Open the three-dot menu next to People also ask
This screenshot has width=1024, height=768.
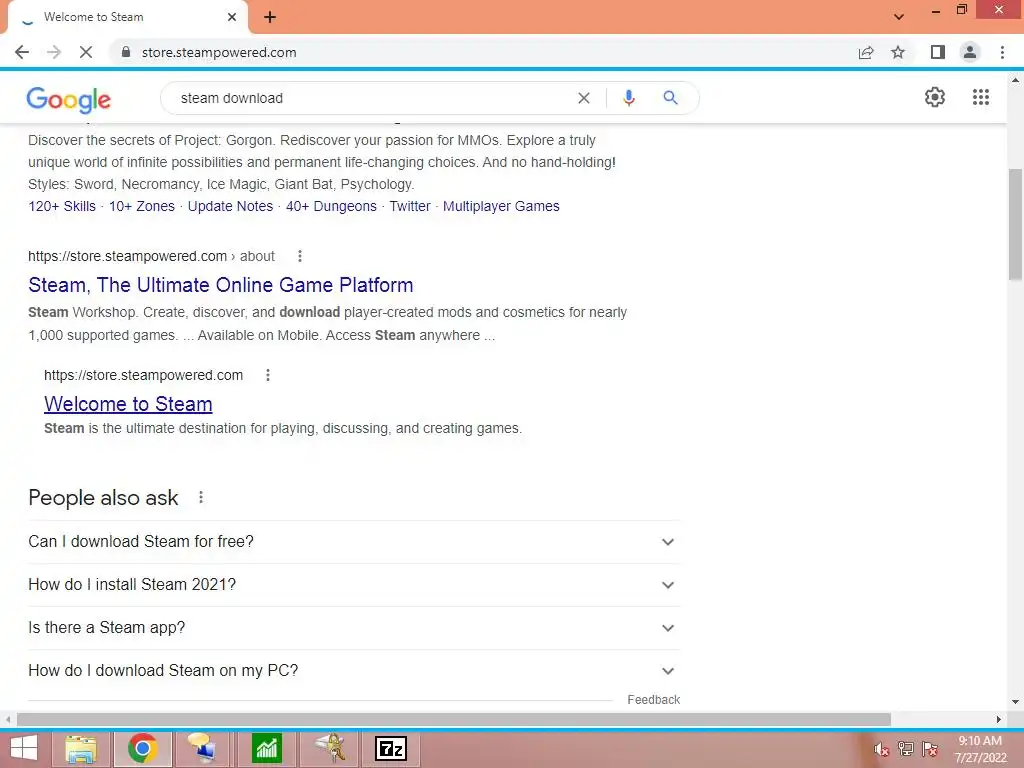pos(201,498)
